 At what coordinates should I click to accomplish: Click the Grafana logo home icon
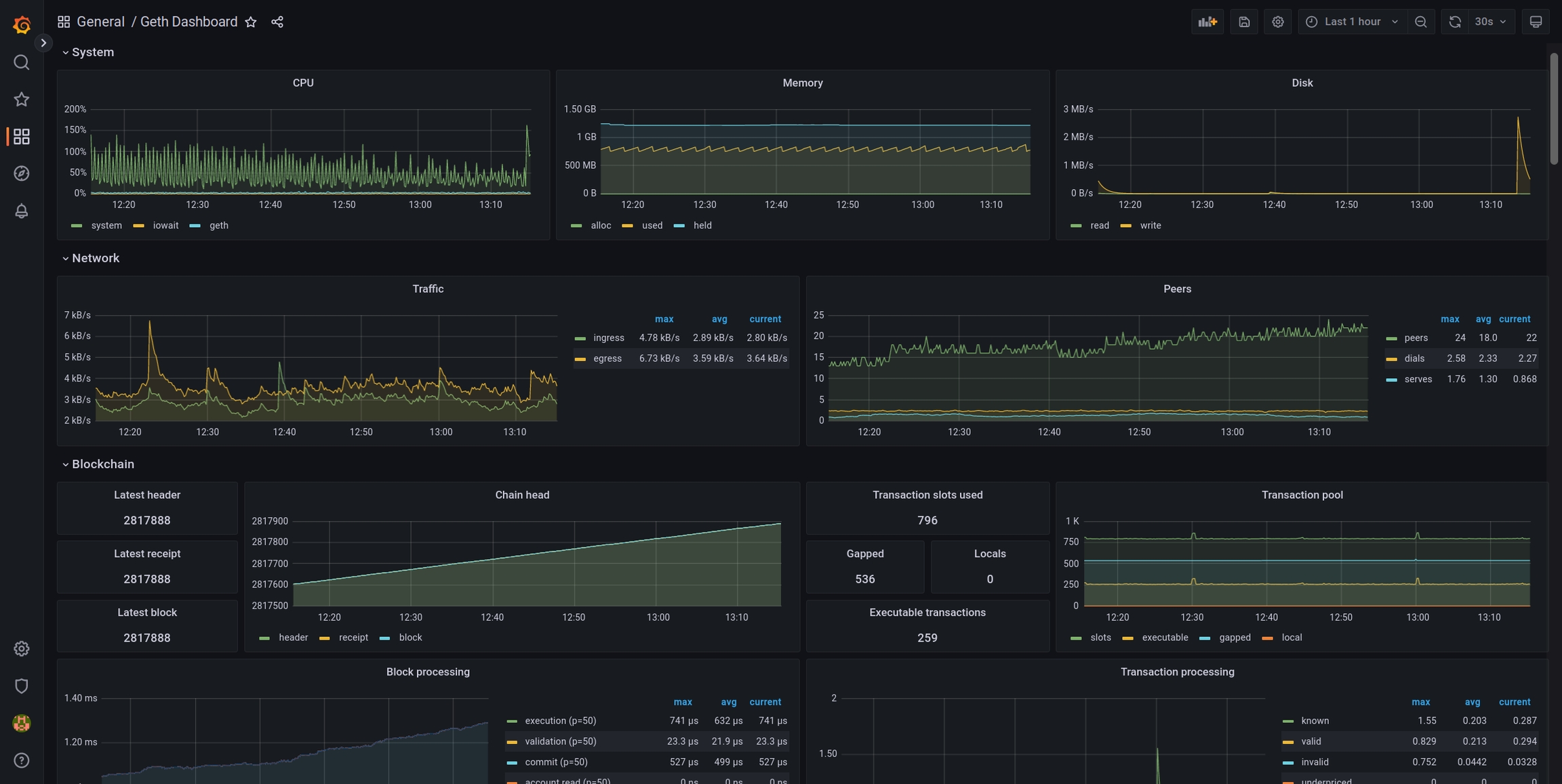pyautogui.click(x=22, y=25)
